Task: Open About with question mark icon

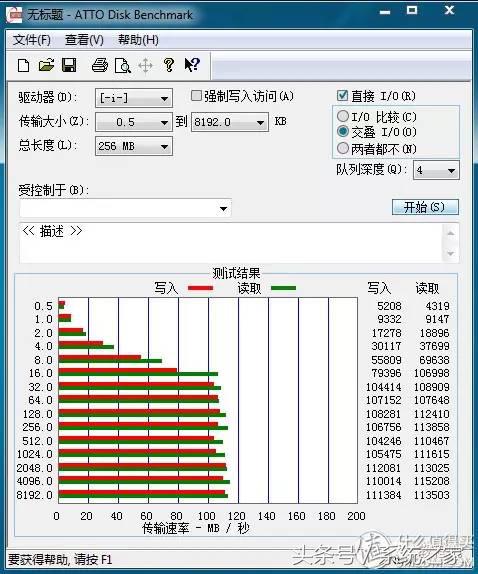Action: pos(169,65)
